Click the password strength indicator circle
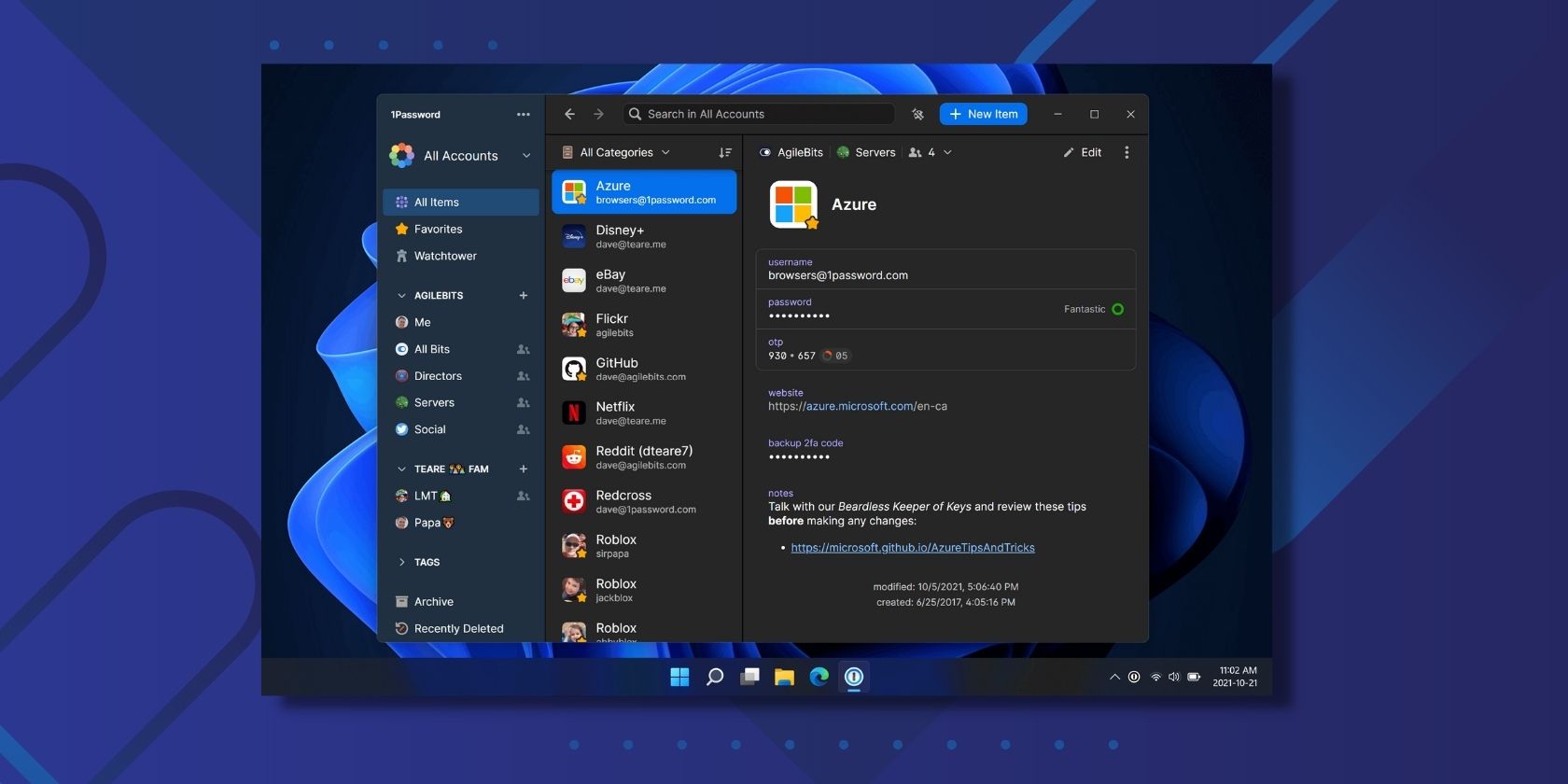 click(x=1117, y=309)
